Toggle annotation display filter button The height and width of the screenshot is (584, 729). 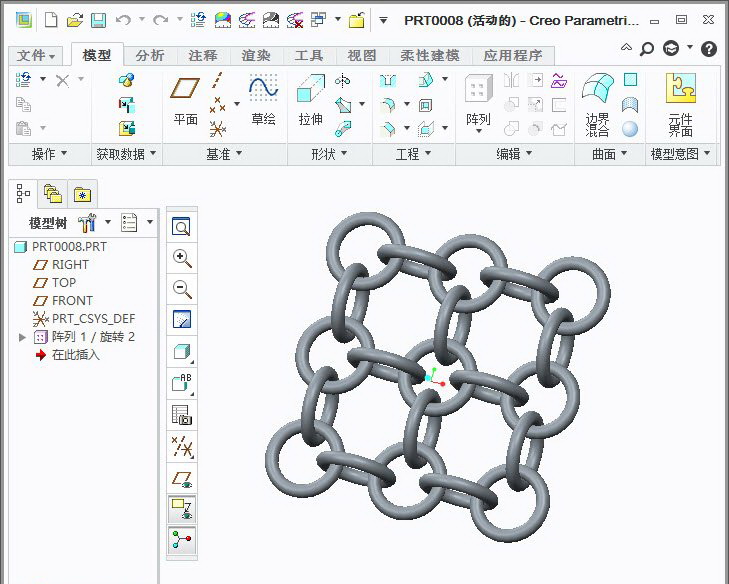click(x=182, y=509)
